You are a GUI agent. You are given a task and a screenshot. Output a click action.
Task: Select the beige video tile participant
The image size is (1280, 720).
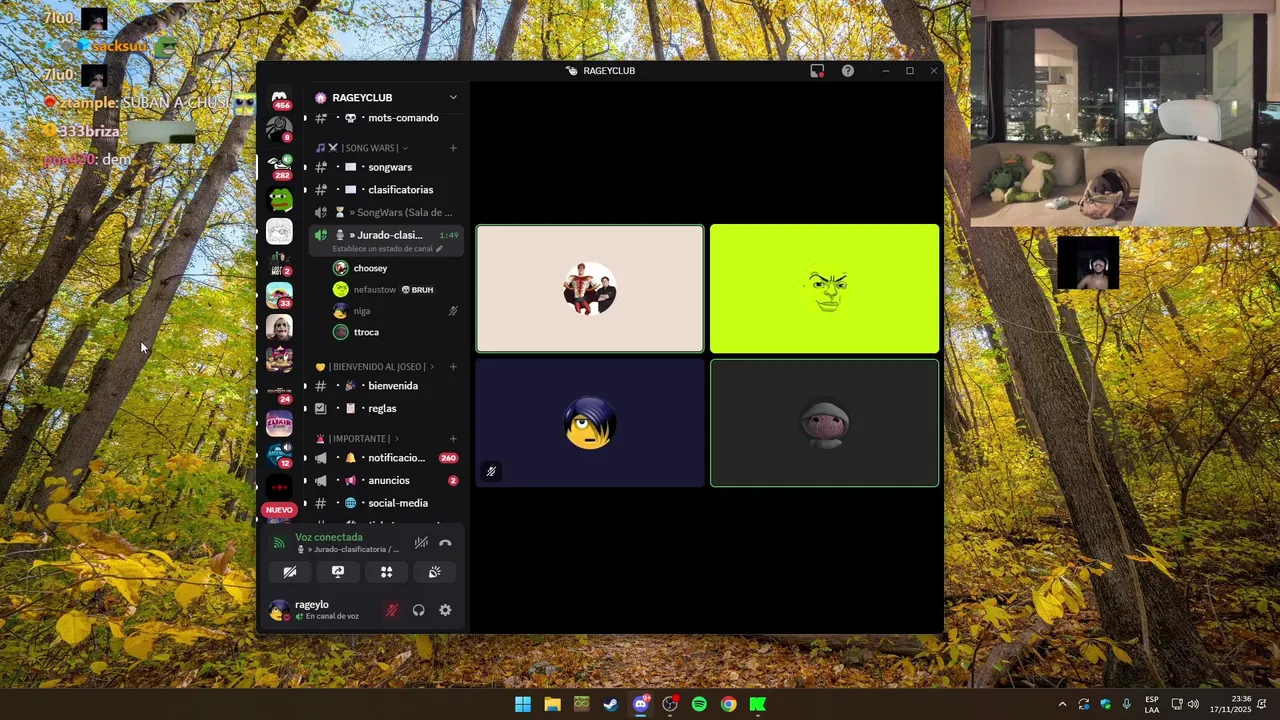[x=590, y=289]
